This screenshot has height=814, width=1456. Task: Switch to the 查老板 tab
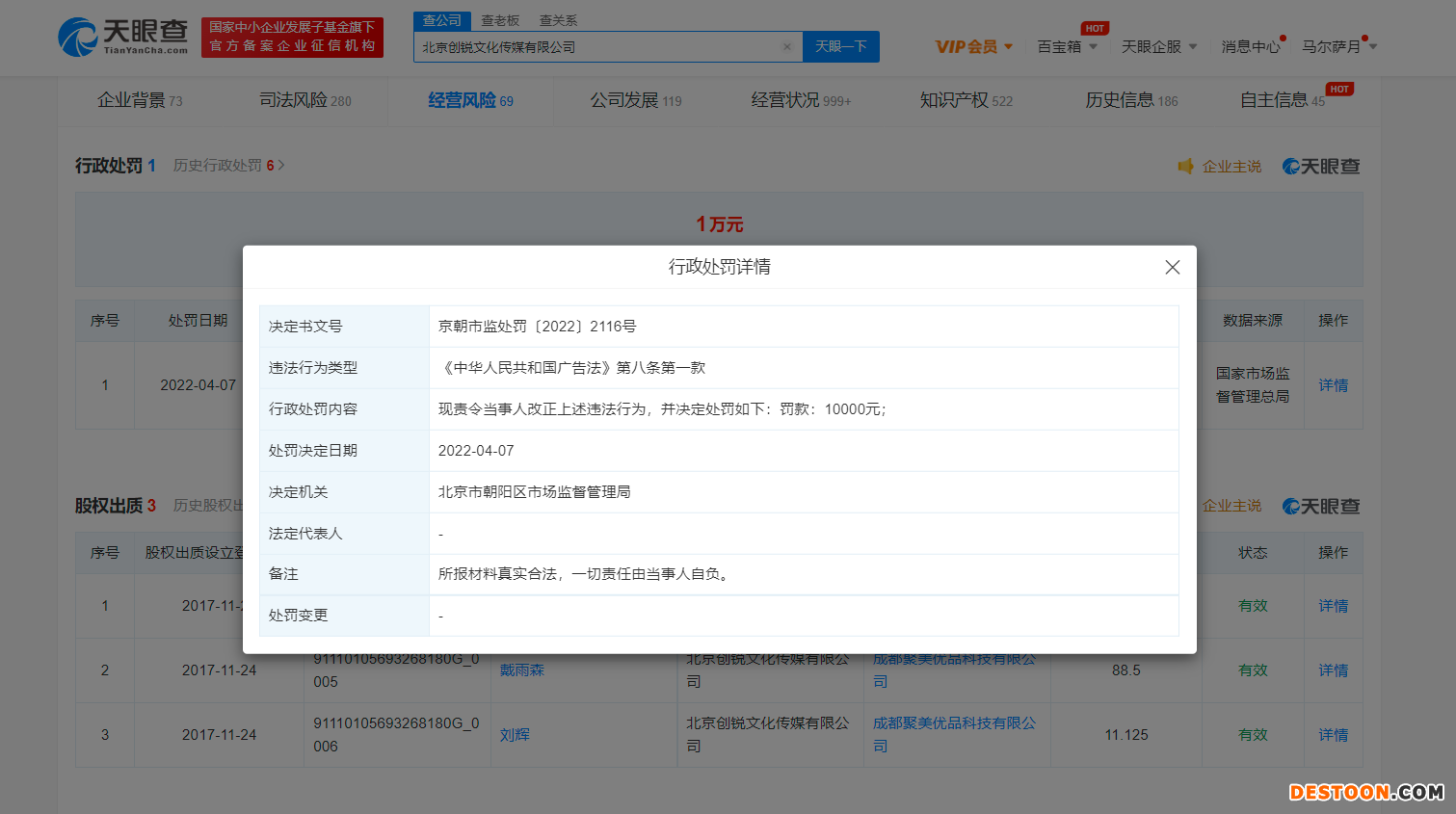[499, 20]
